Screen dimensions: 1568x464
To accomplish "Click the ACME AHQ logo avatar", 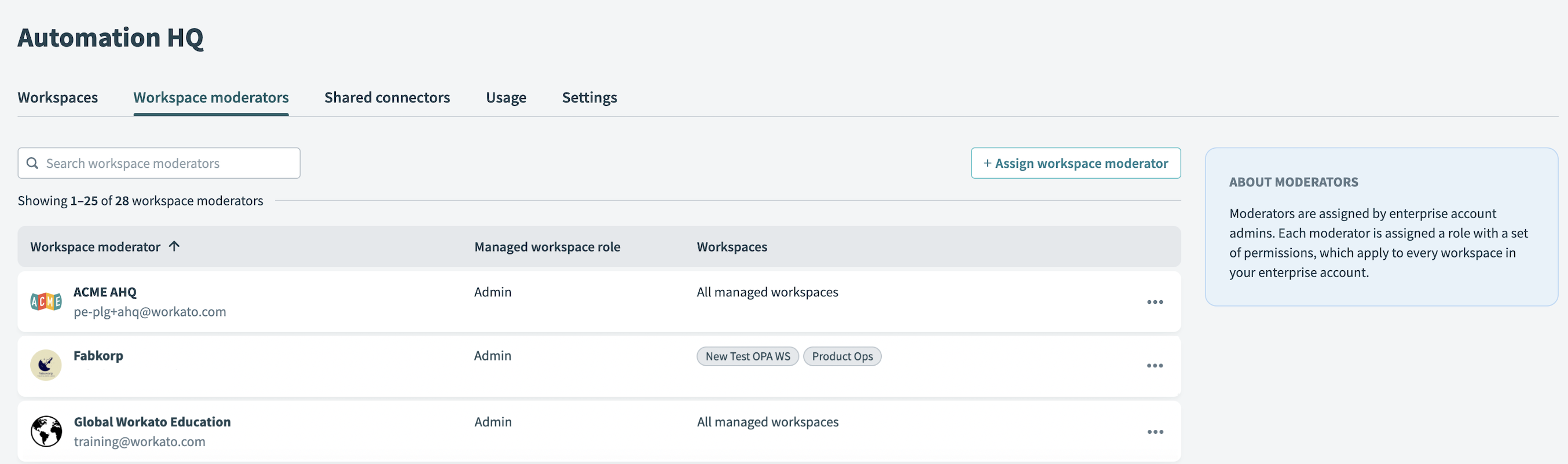I will point(46,301).
